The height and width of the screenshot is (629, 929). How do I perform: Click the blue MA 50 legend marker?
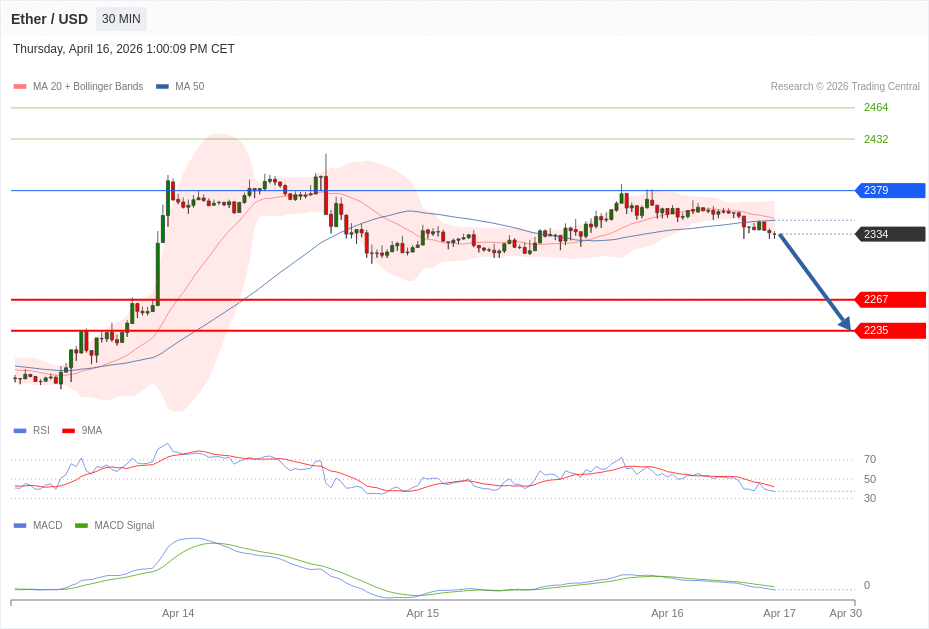[x=162, y=87]
